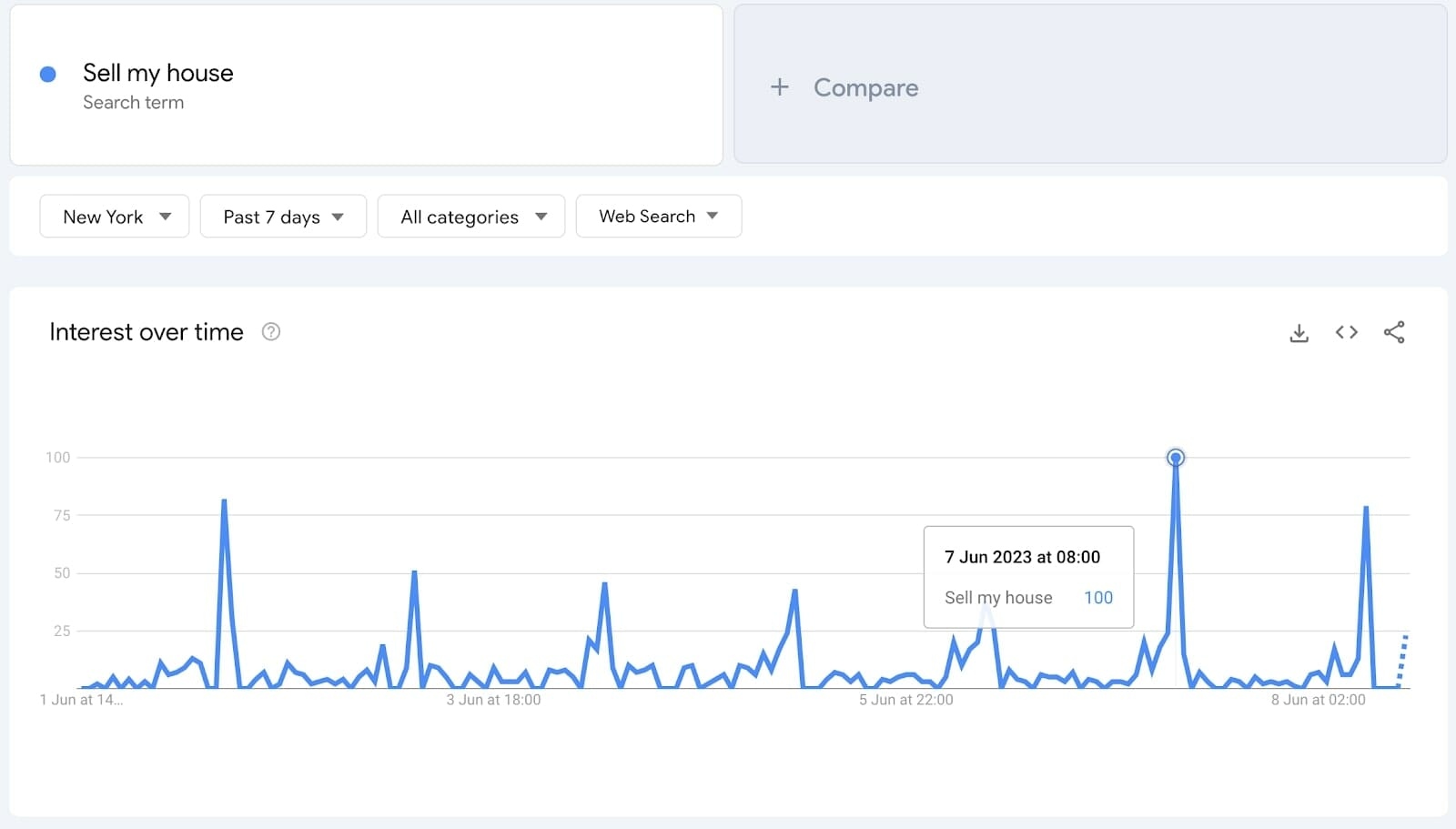Open the help icon beside Interest over time
The height and width of the screenshot is (829, 1456).
[271, 332]
